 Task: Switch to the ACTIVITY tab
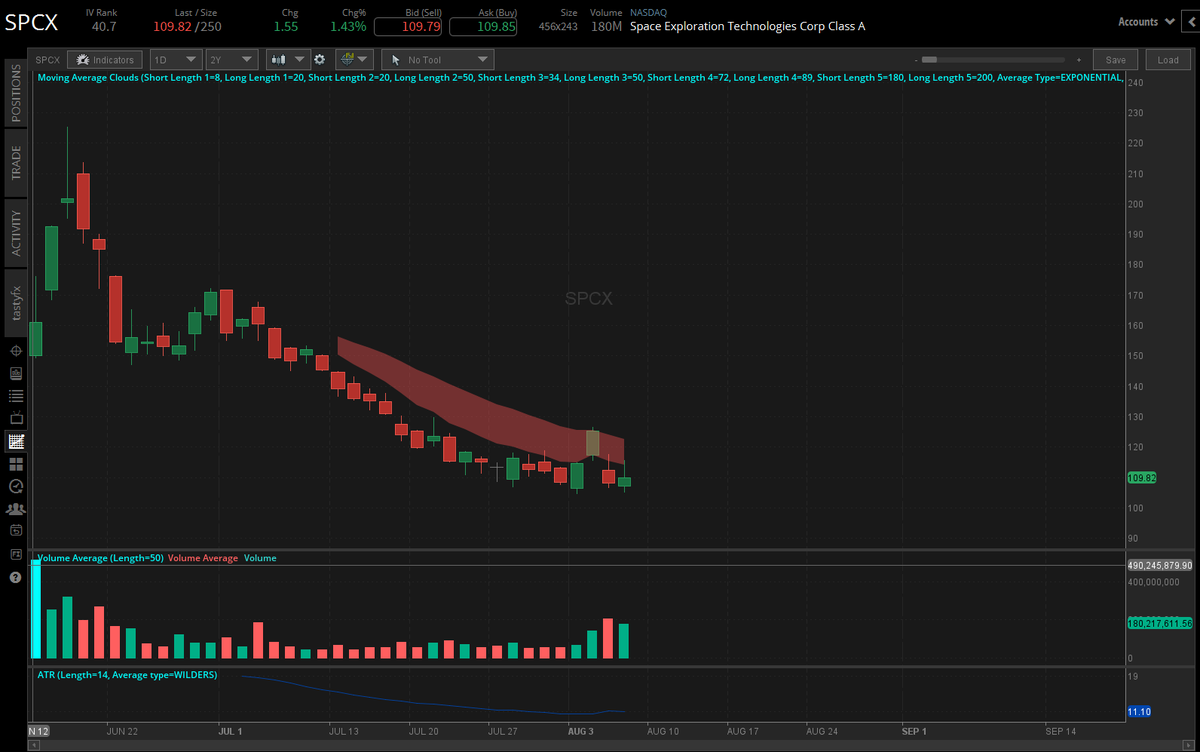point(15,232)
